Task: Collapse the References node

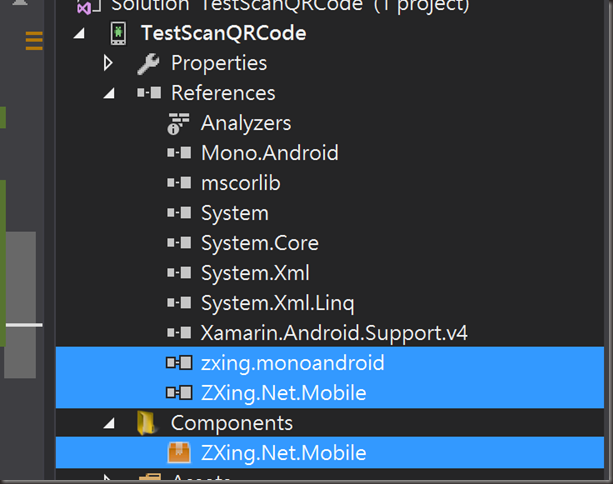Action: (110, 93)
